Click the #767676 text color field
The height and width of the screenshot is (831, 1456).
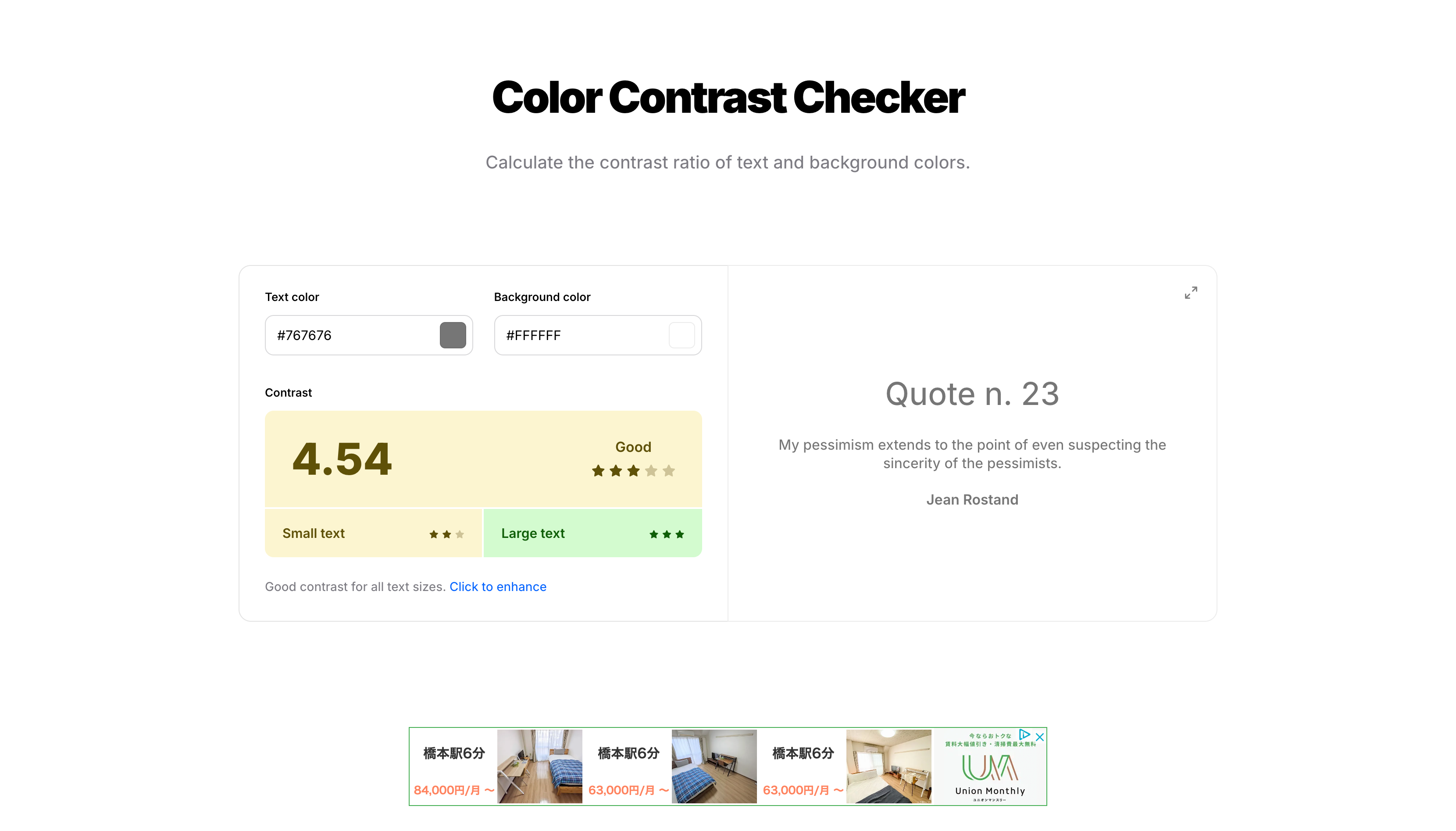click(x=351, y=336)
